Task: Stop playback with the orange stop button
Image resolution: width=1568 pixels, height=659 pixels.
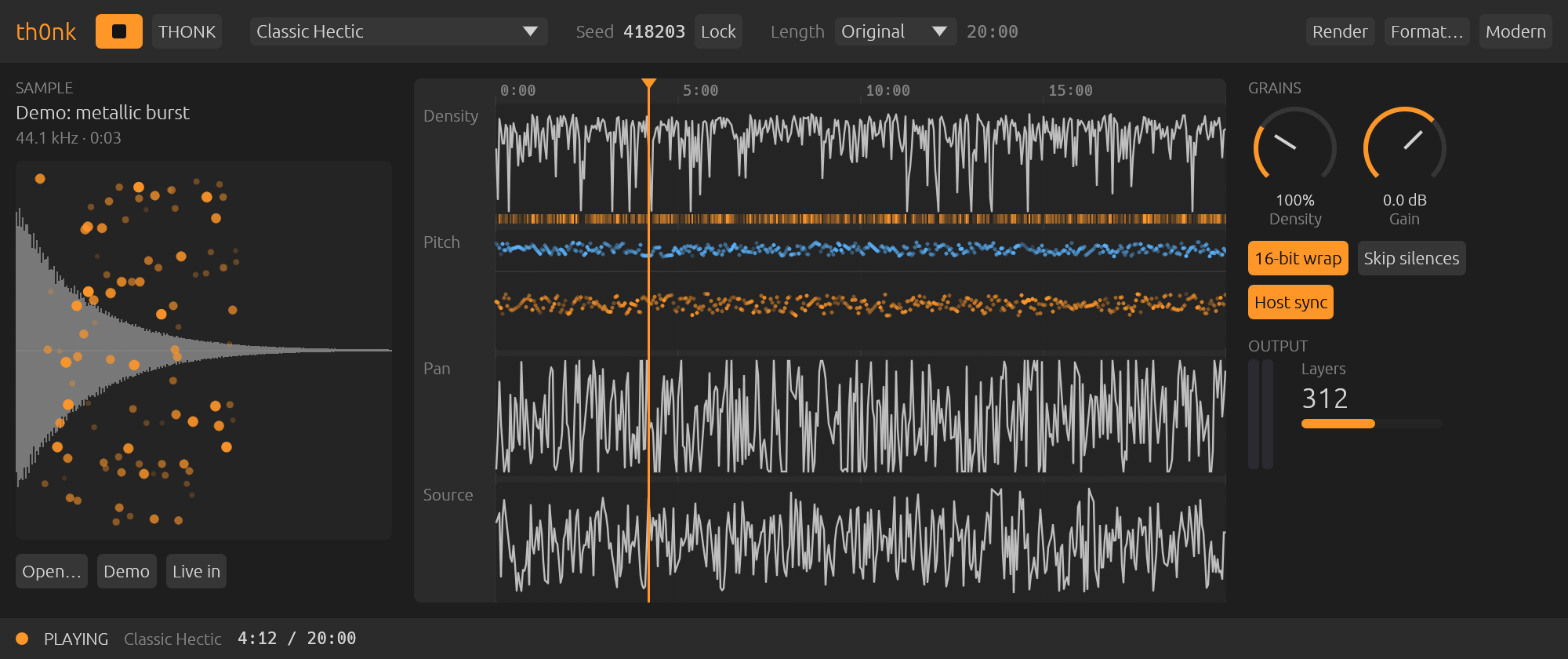Action: coord(118,31)
